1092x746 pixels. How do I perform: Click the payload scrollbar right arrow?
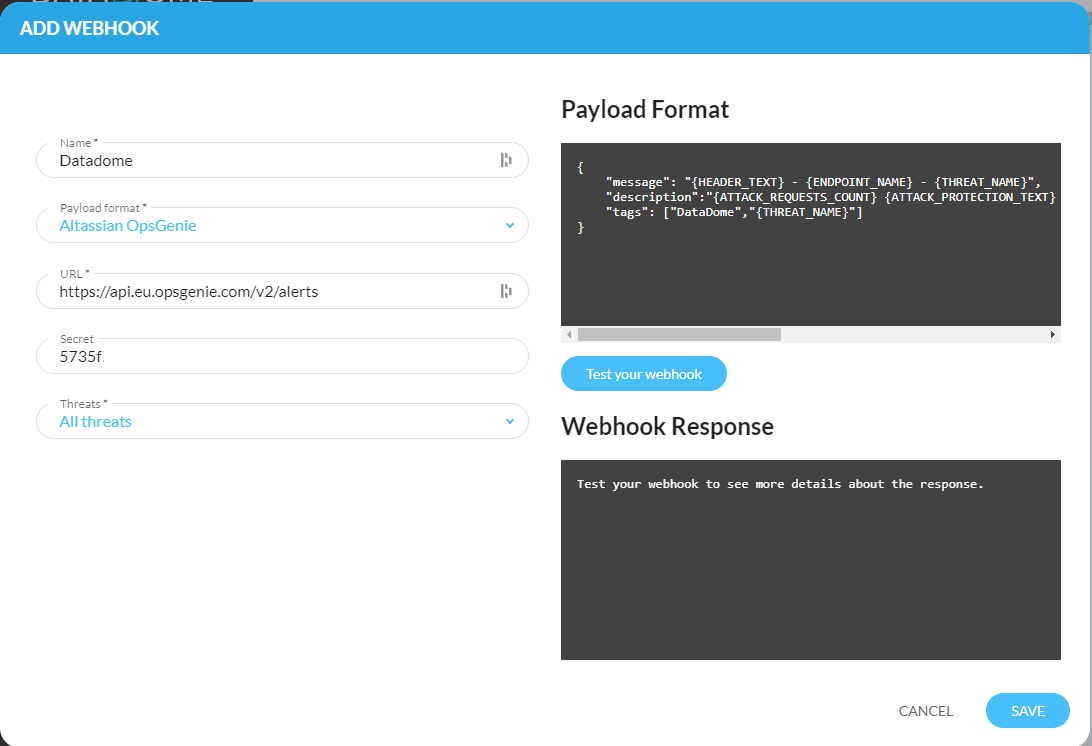coord(1052,334)
